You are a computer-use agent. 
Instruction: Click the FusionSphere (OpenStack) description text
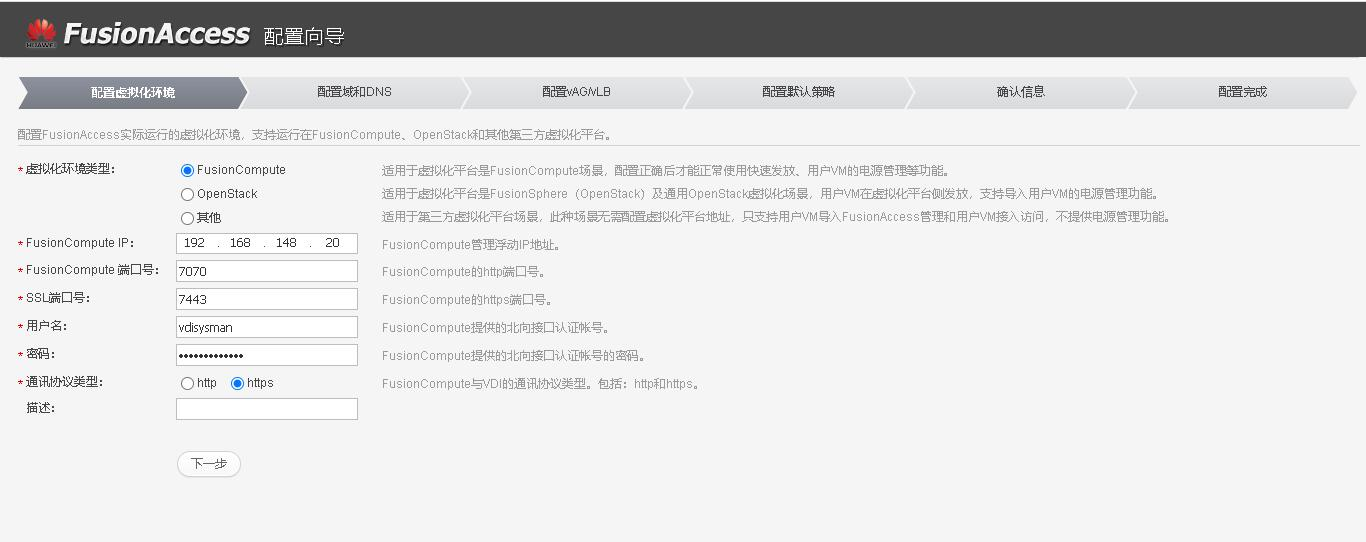click(771, 194)
